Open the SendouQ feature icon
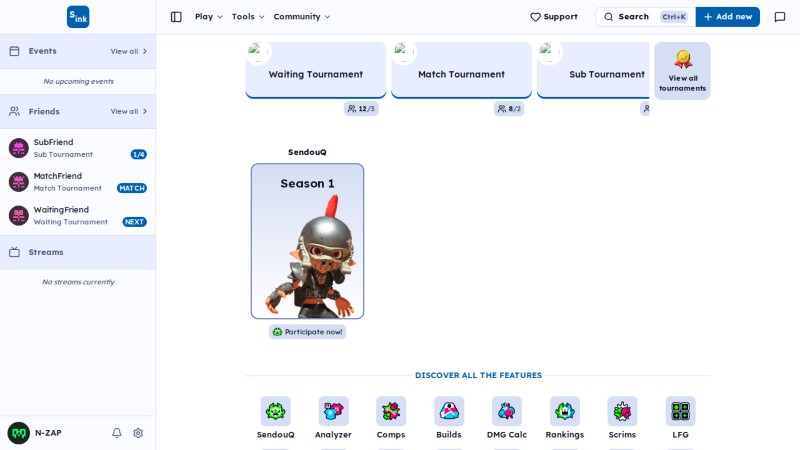 [x=276, y=411]
